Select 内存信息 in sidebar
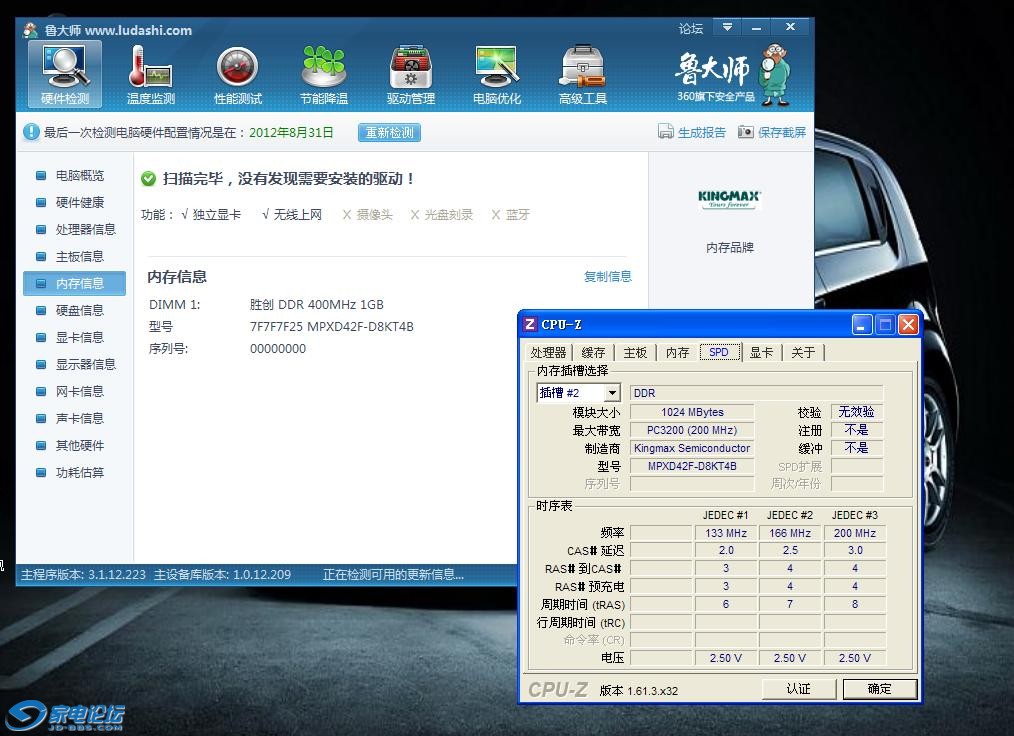This screenshot has height=736, width=1014. coord(74,283)
